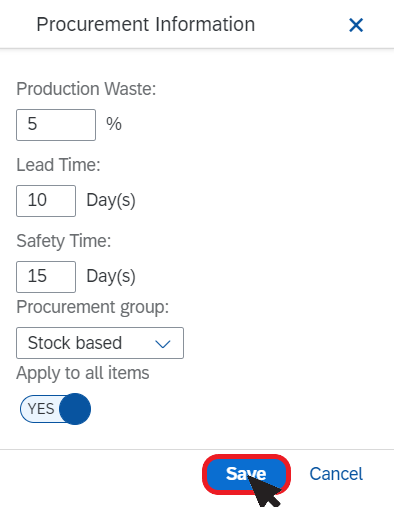394x507 pixels.
Task: Click the Lead Time label
Action: [x=58, y=165]
